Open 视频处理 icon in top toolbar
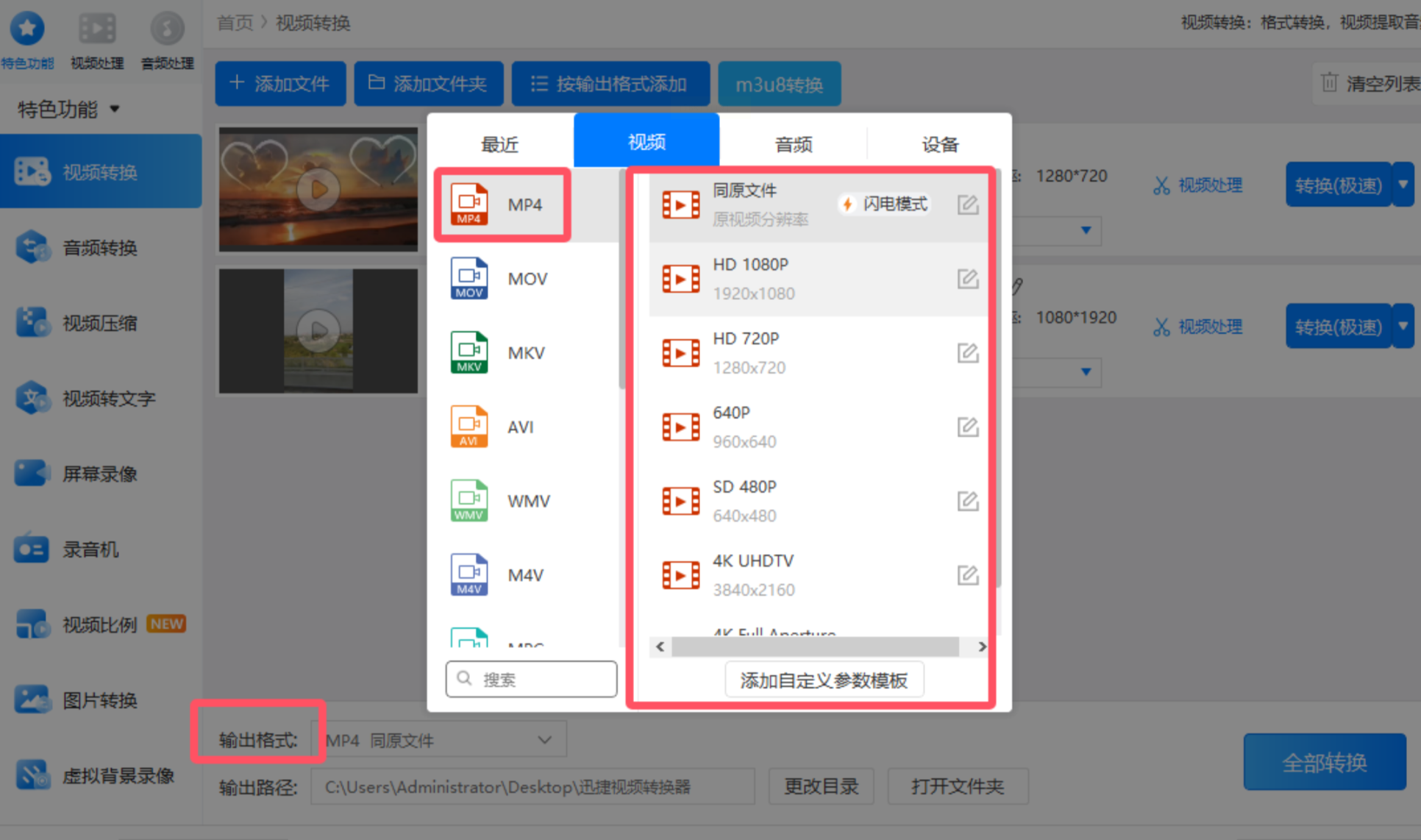1421x840 pixels. tap(97, 29)
